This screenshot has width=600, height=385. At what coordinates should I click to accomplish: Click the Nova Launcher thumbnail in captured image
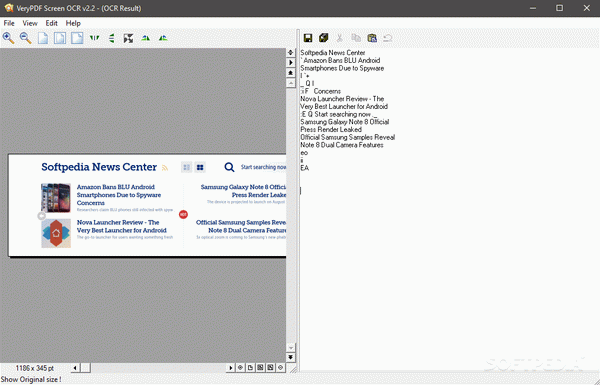[56, 233]
